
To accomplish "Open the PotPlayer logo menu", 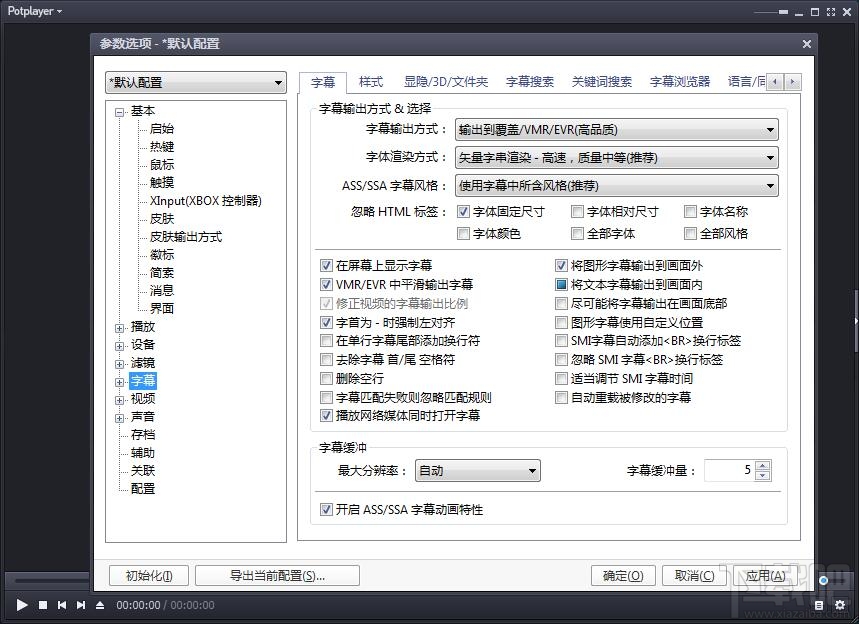I will click(x=30, y=11).
